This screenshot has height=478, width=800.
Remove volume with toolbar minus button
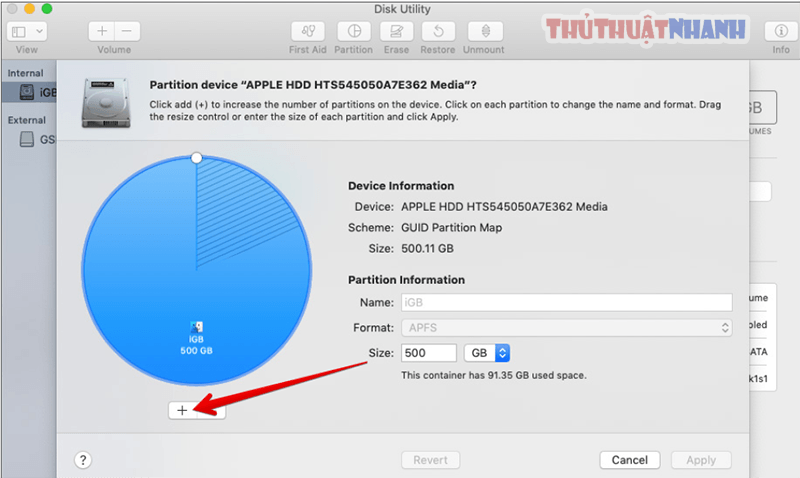127,31
